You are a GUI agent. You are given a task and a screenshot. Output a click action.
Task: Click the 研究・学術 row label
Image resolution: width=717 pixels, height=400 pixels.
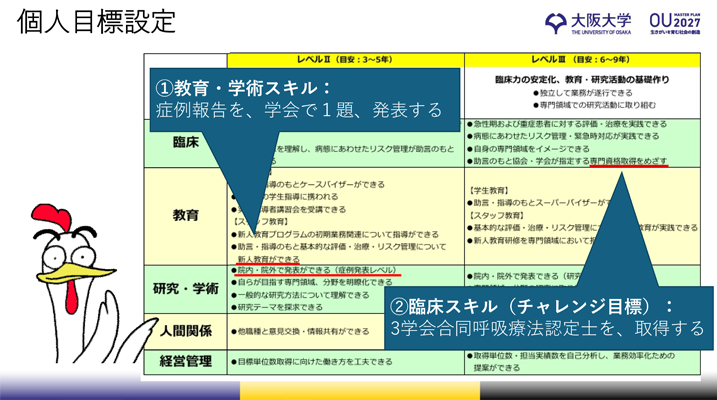pos(185,289)
